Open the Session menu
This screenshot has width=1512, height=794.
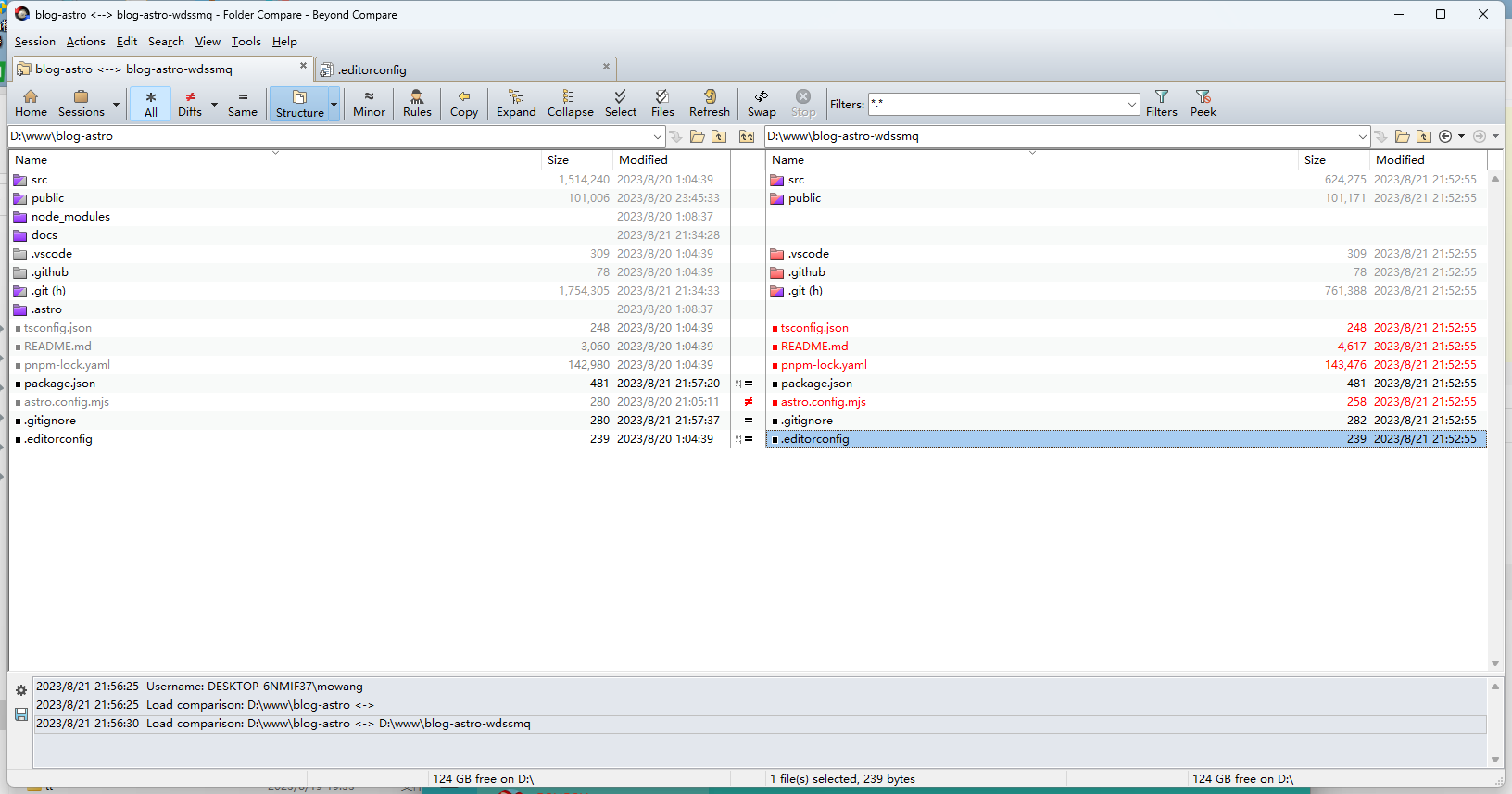[x=34, y=42]
